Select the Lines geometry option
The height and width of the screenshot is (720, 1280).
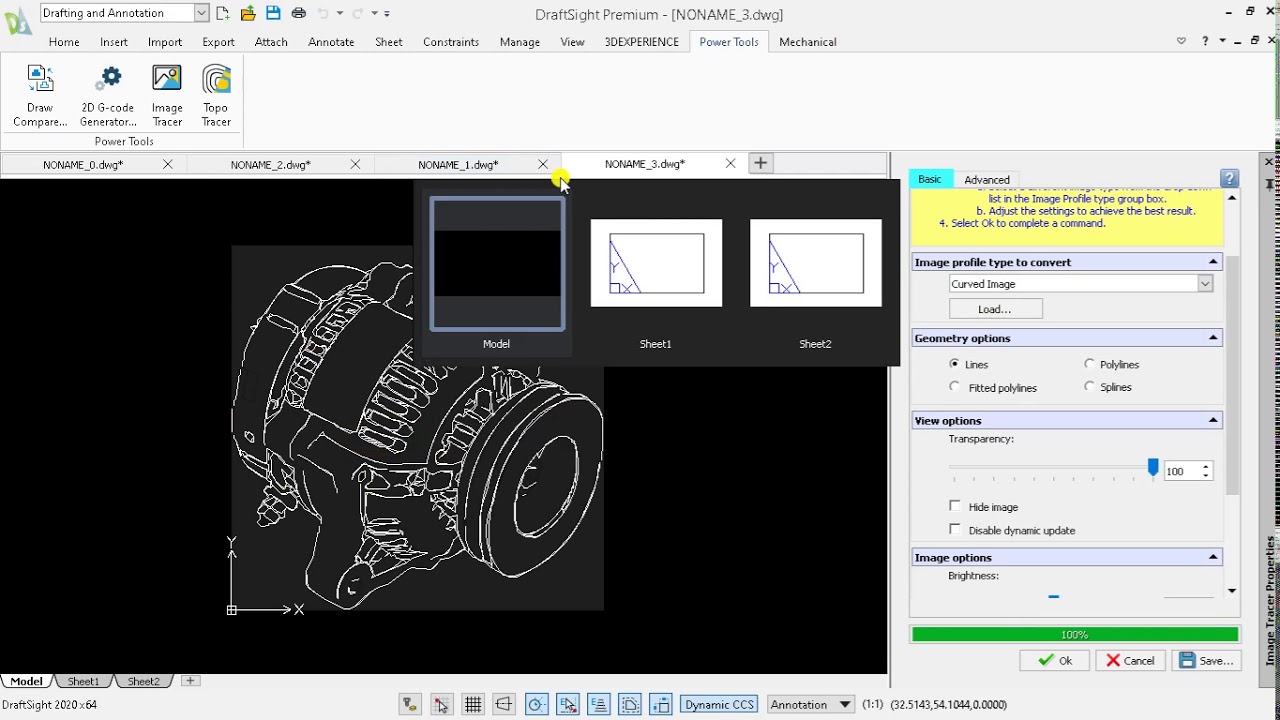[955, 364]
